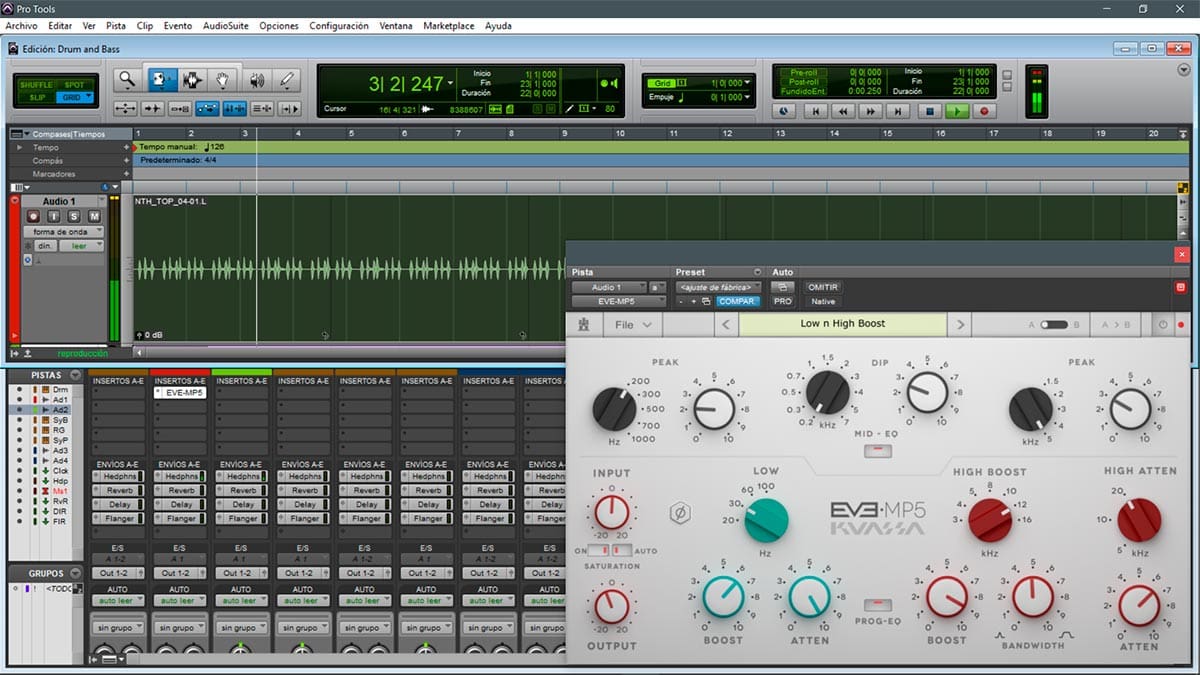Open the EVE-MP5 insert selector dropdown
The image size is (1200, 675).
coord(618,301)
